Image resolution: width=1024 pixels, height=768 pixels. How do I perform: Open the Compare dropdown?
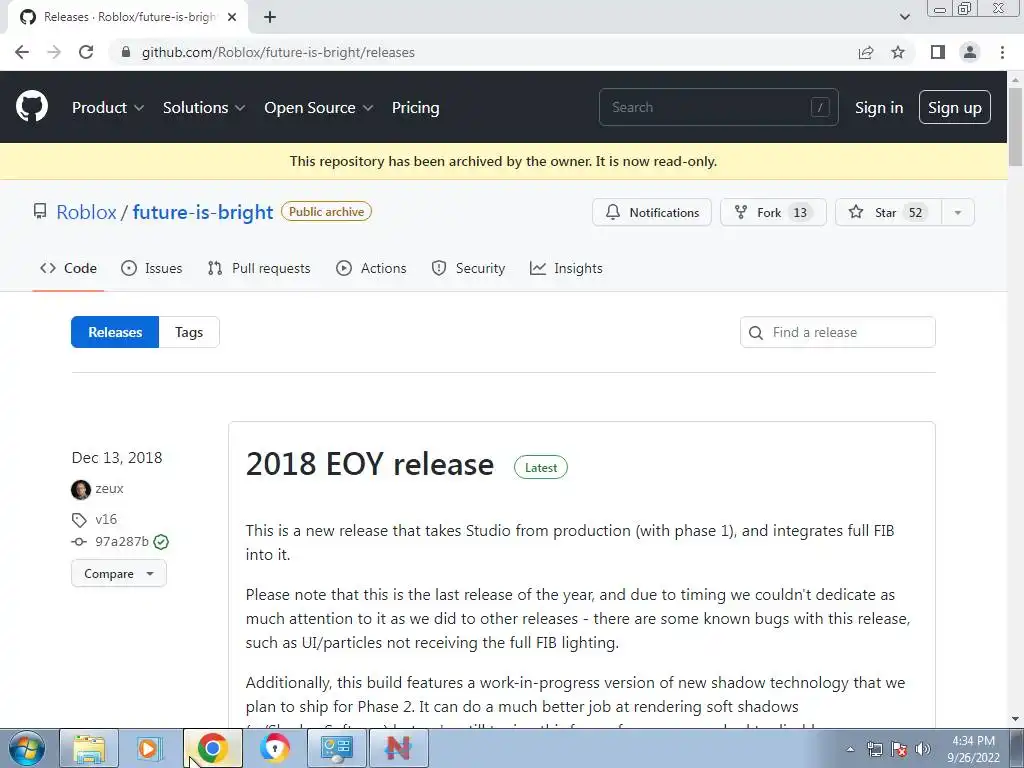pyautogui.click(x=119, y=573)
